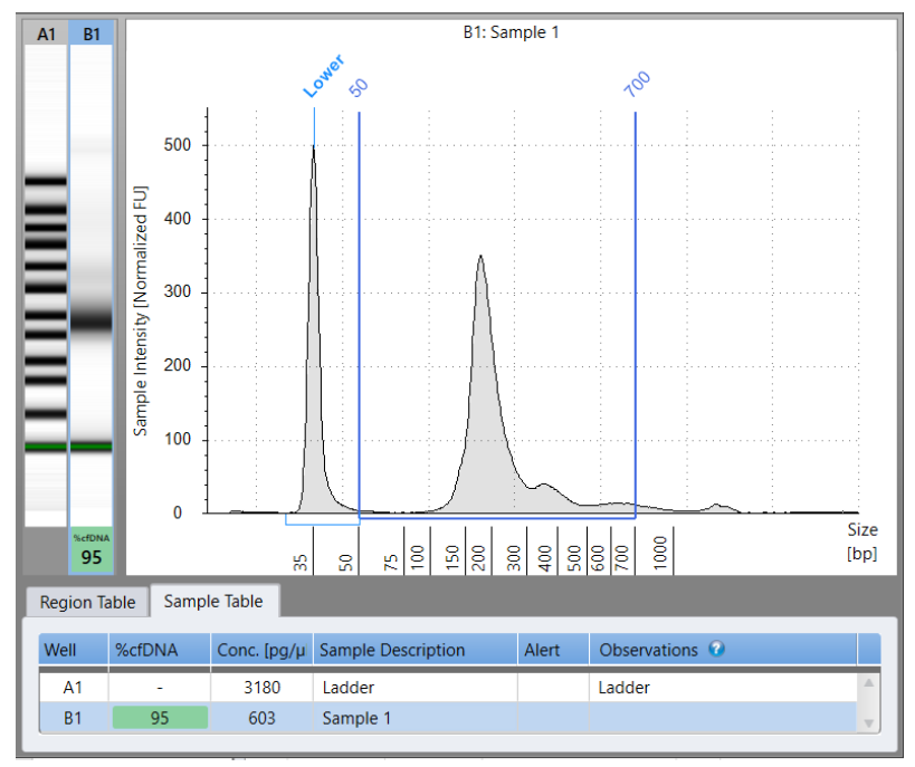The image size is (915, 767).
Task: Sort by the Sample Description column header
Action: [415, 650]
